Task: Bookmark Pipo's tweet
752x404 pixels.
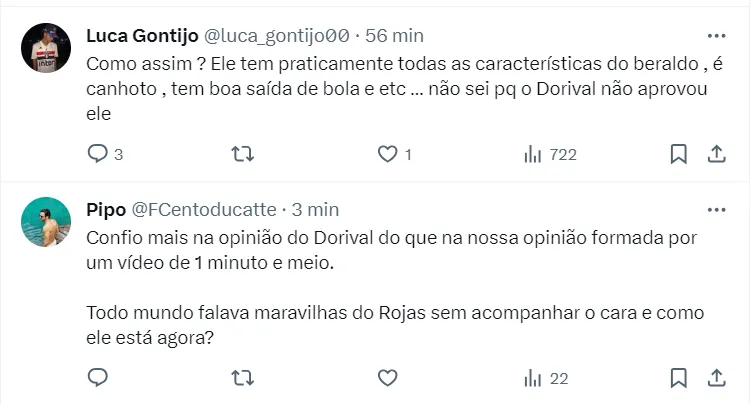Action: point(677,378)
